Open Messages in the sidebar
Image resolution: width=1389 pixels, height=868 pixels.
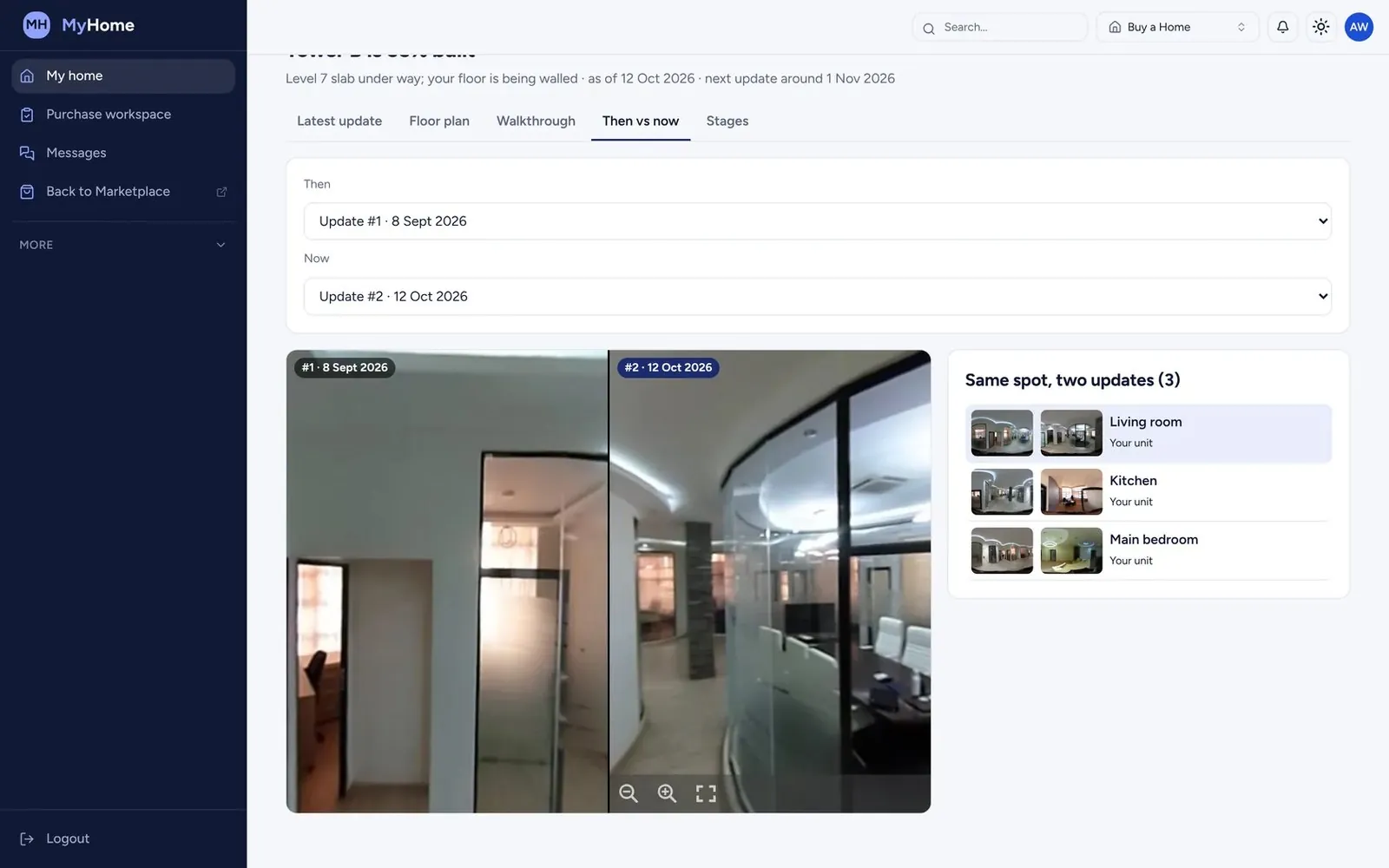(123, 153)
